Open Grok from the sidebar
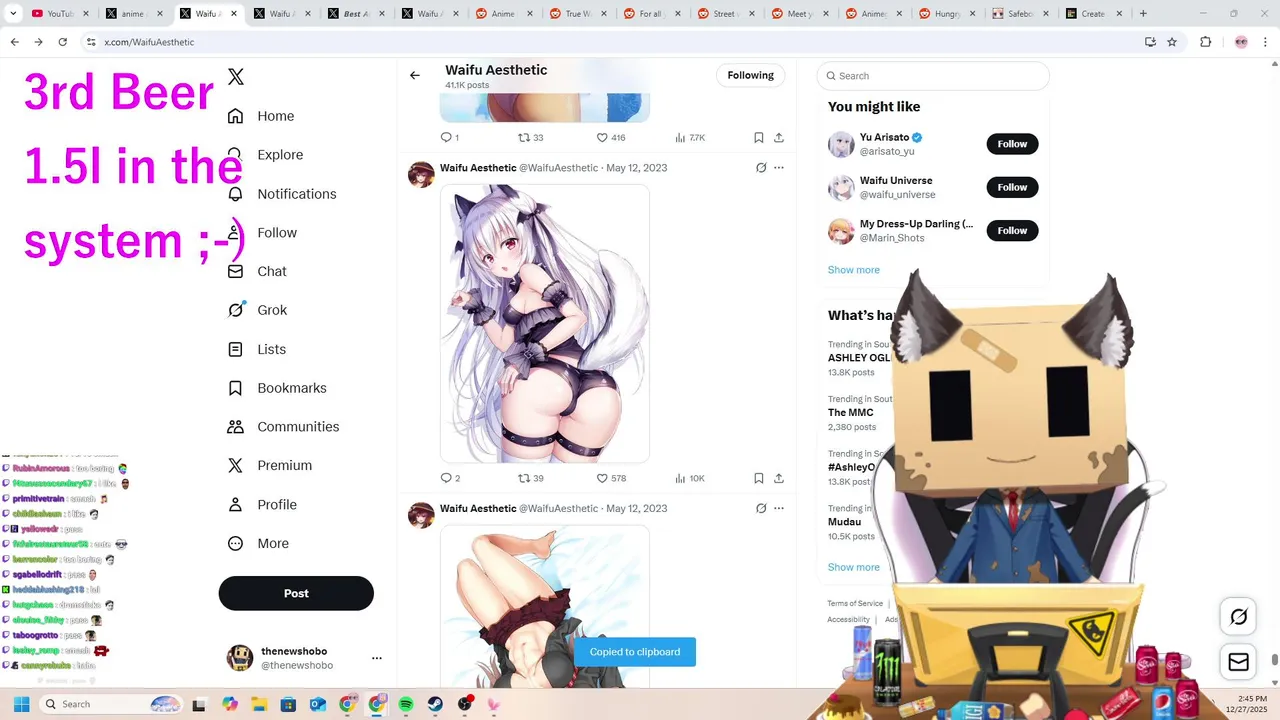 pos(257,310)
